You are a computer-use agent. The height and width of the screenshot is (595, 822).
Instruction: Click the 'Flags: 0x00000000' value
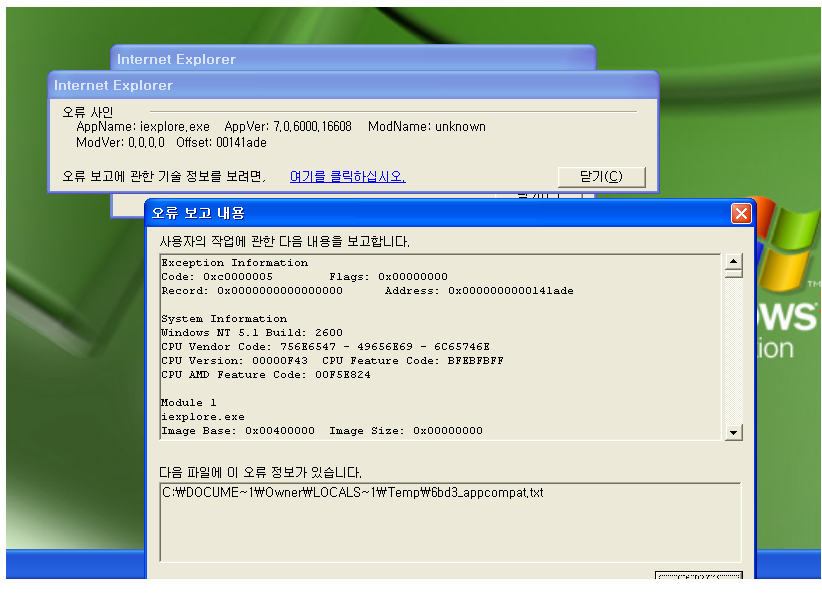pyautogui.click(x=388, y=277)
